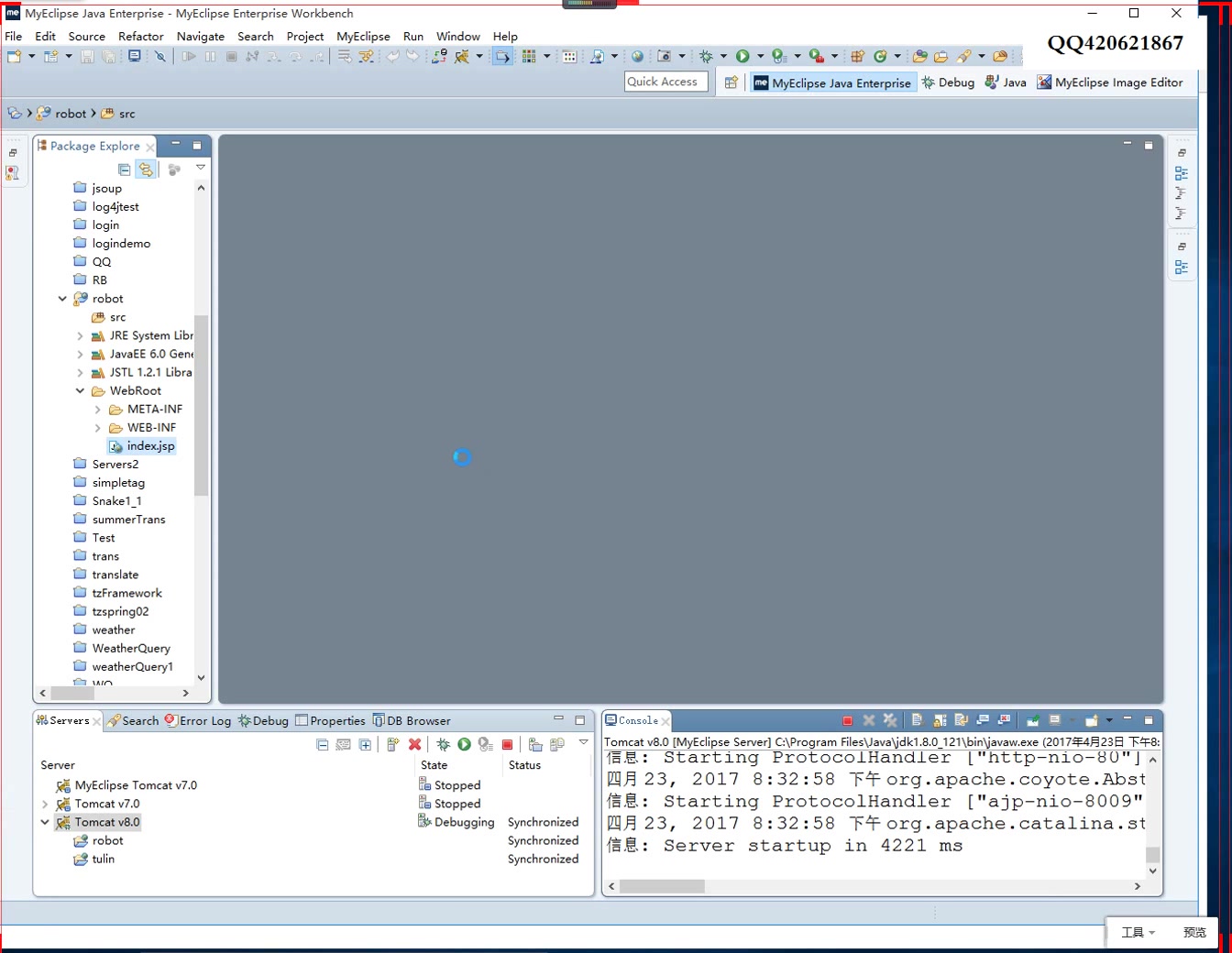Click red Stop server icon in Servers view
The image size is (1232, 953).
pos(507,745)
